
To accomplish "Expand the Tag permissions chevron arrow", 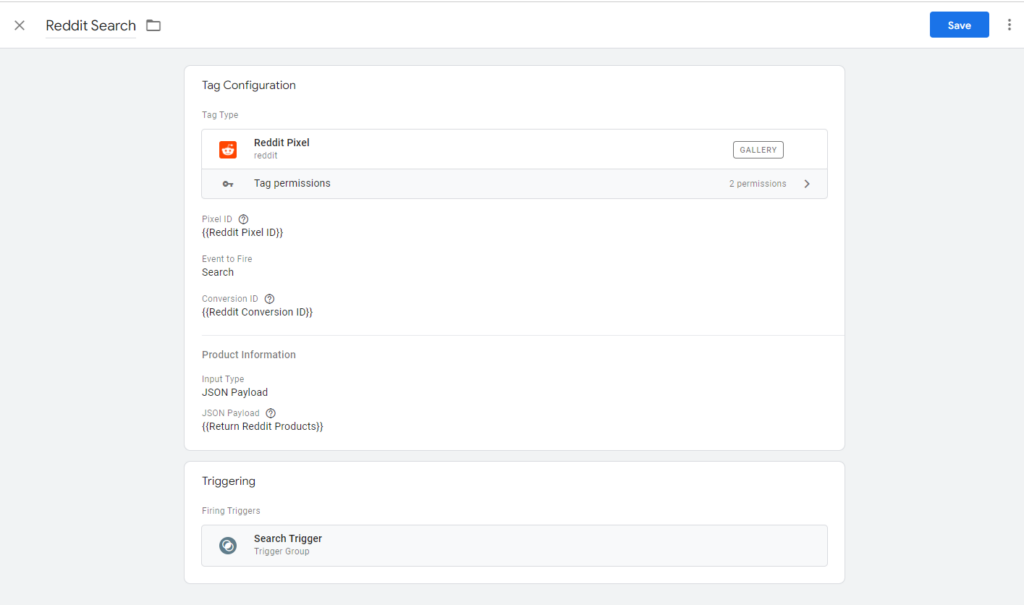I will (807, 184).
